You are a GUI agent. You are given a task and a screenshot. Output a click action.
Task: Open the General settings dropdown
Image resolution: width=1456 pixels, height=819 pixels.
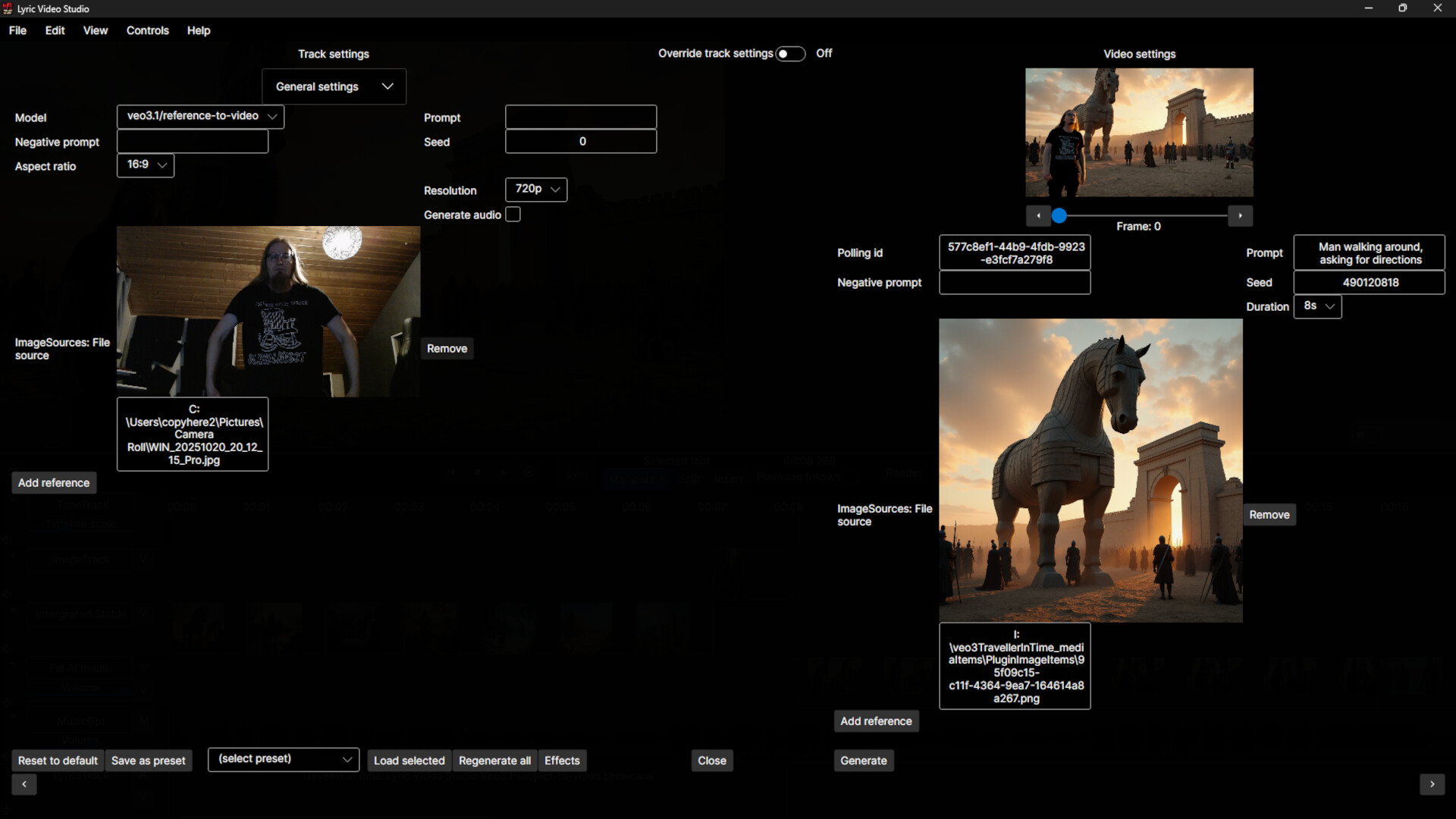click(x=334, y=86)
